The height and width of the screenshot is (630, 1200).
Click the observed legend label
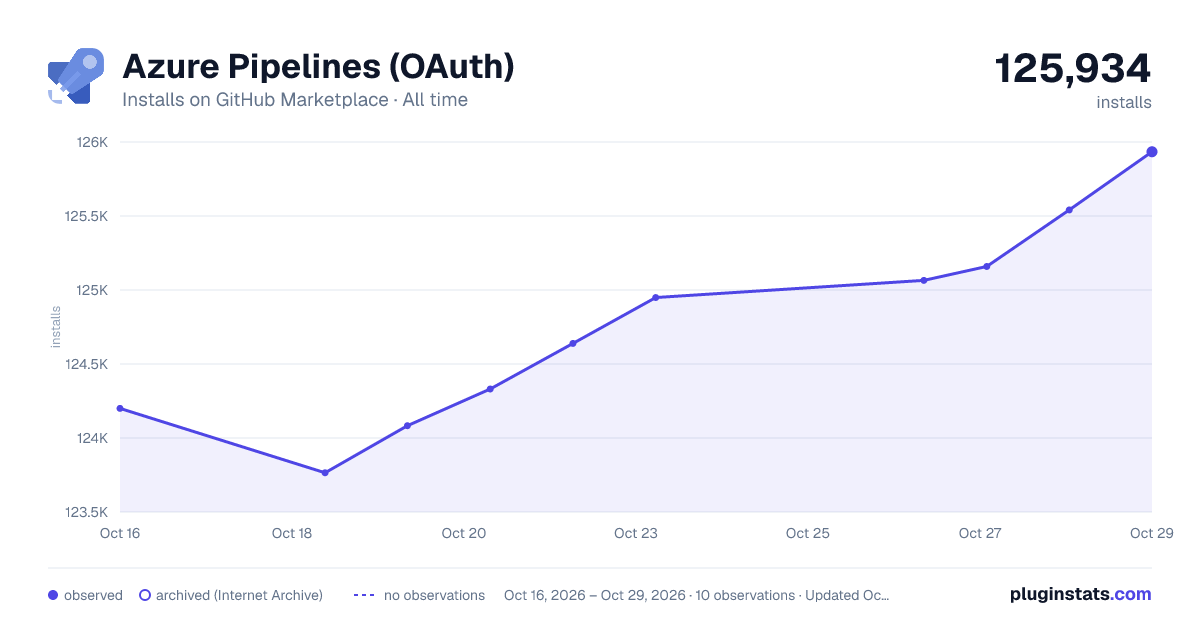click(x=93, y=595)
